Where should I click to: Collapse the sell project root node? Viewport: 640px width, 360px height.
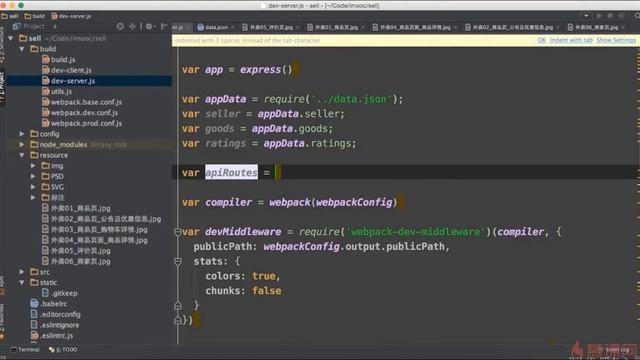[11, 38]
